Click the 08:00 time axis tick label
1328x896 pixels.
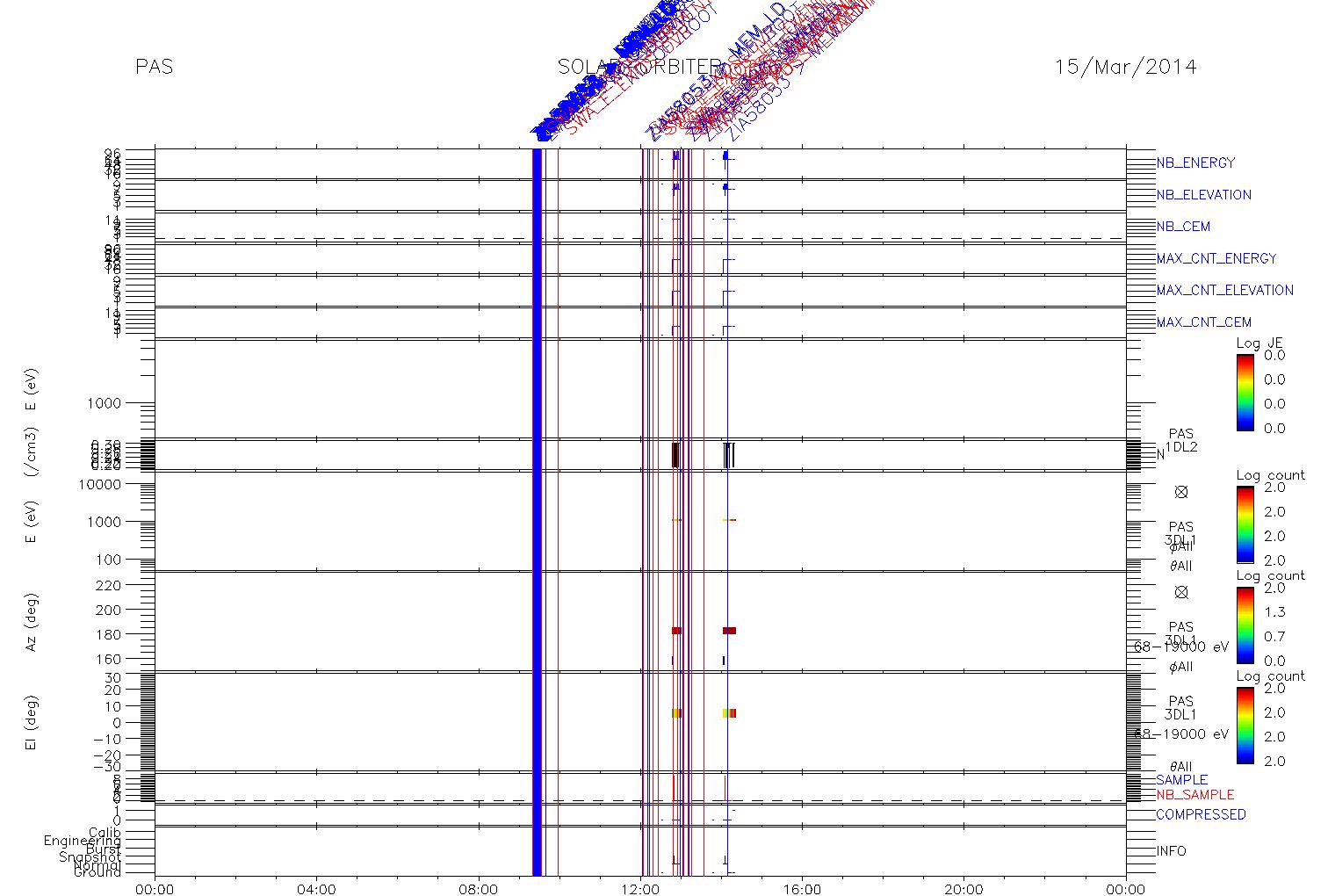point(479,889)
